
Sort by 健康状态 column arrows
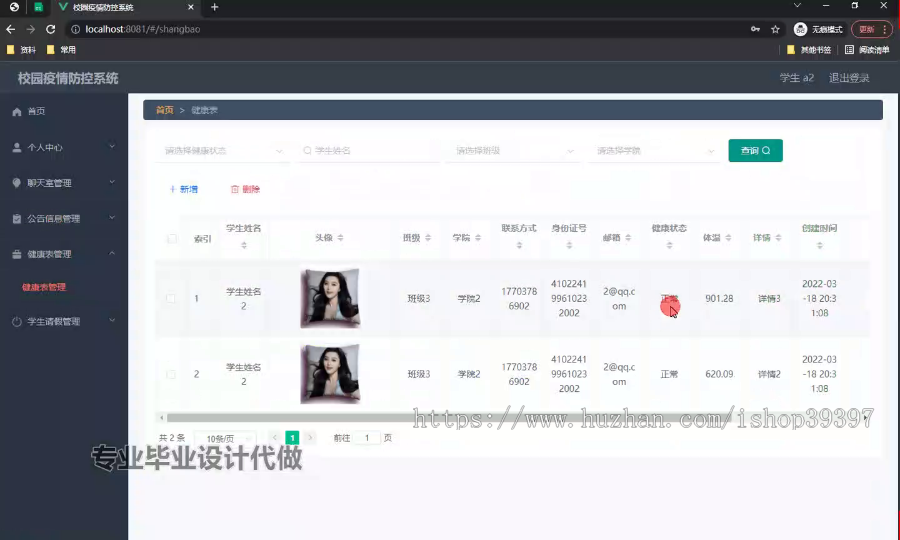669,246
